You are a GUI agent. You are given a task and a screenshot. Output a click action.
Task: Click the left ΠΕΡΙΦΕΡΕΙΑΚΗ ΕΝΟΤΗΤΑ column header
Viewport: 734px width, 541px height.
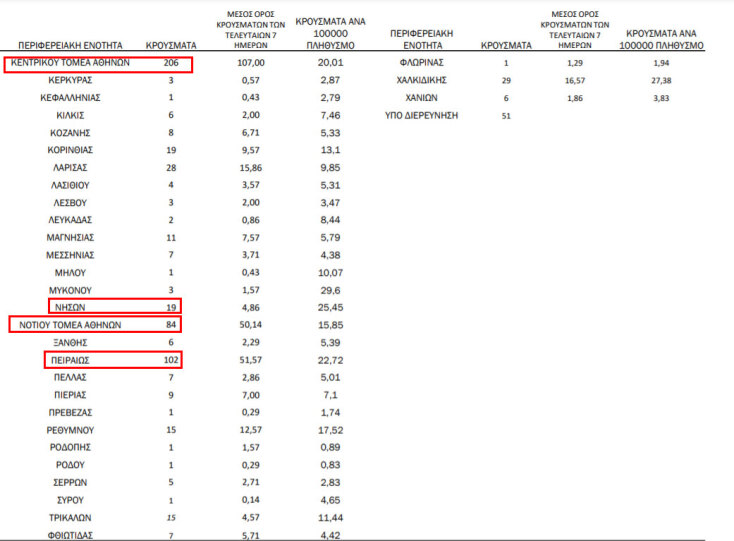pos(70,45)
